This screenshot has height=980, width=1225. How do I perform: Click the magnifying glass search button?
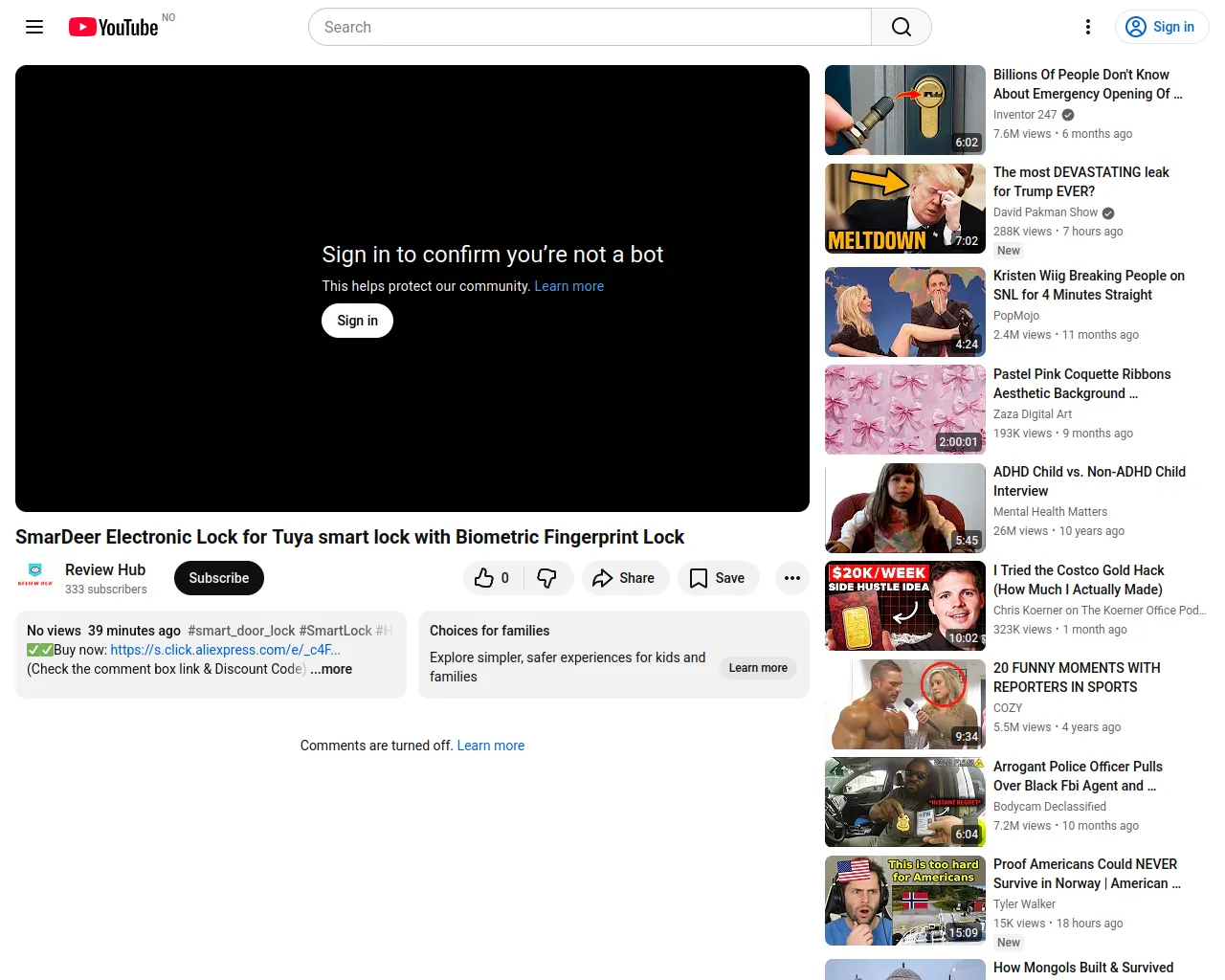901,27
